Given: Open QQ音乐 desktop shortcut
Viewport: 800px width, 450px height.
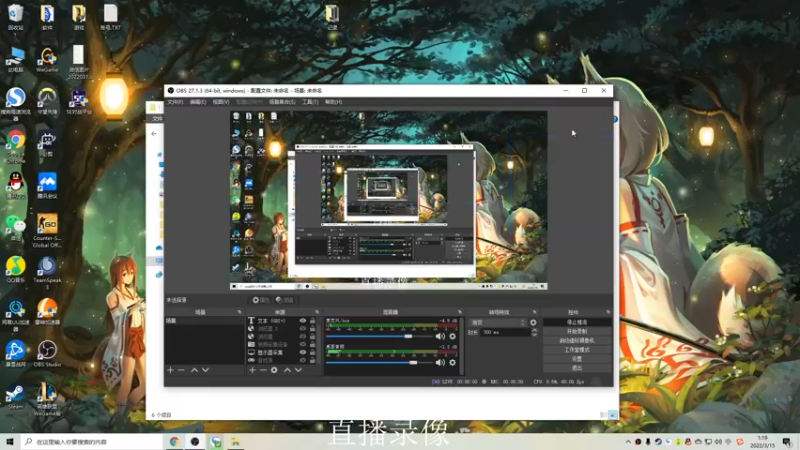Looking at the screenshot, I should [15, 269].
